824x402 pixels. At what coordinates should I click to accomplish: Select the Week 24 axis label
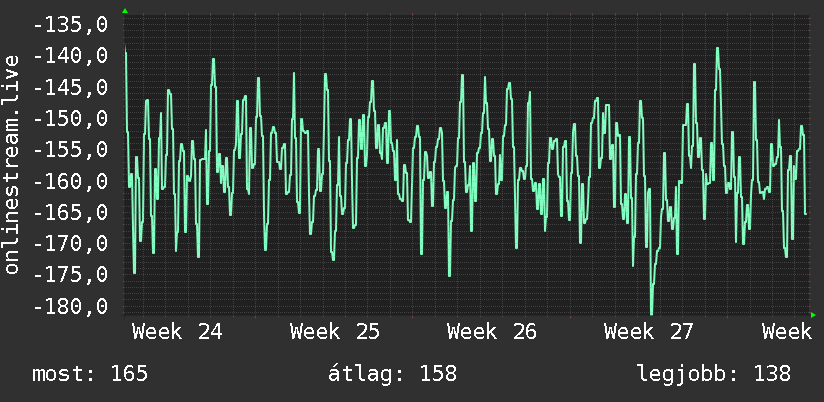click(x=177, y=332)
